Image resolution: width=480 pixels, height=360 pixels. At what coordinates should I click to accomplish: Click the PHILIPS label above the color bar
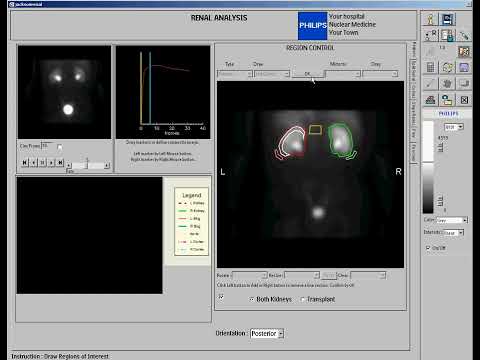click(448, 114)
